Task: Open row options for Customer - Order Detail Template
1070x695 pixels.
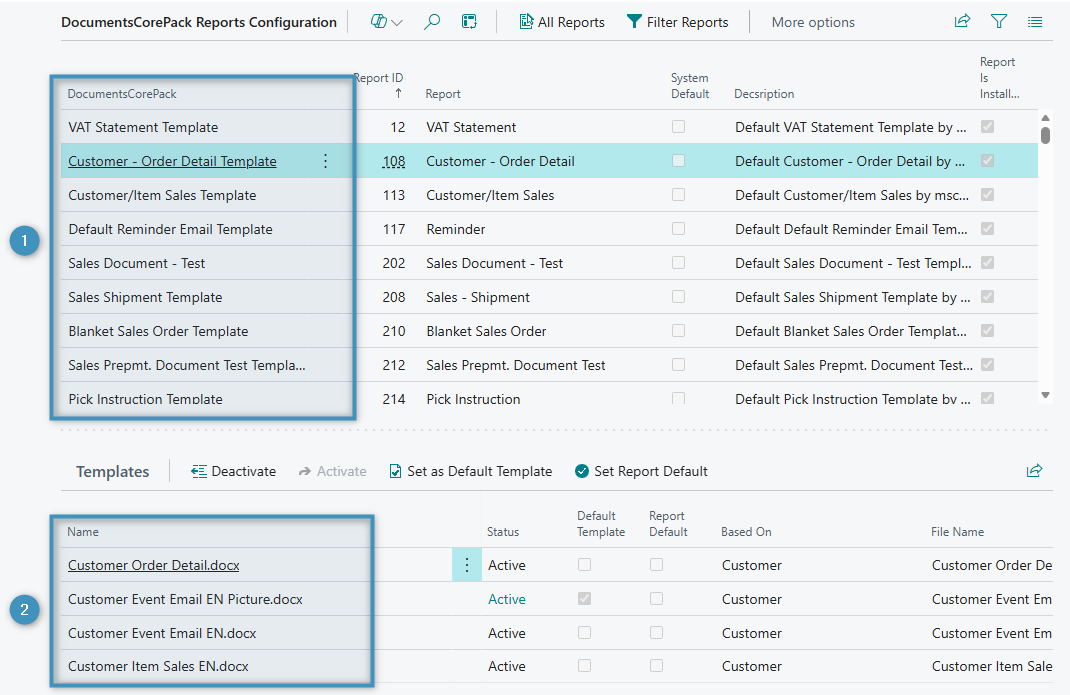Action: [326, 161]
